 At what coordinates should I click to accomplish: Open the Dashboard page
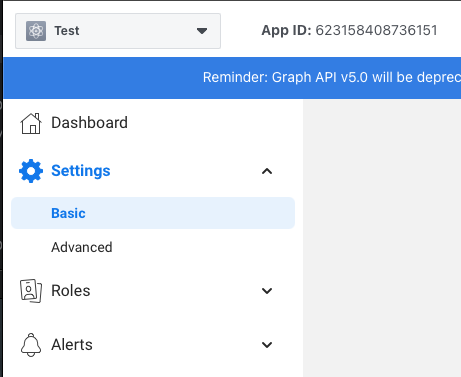89,123
